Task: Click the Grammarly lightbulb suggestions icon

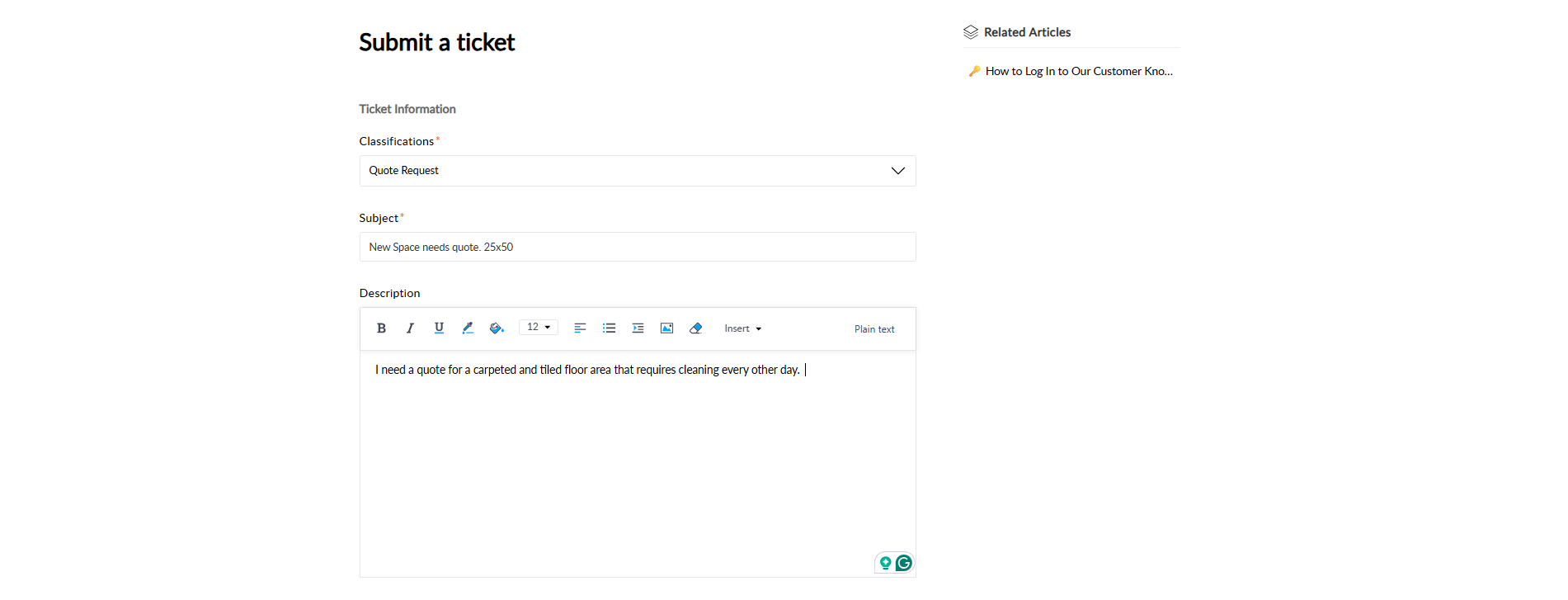Action: [x=885, y=563]
